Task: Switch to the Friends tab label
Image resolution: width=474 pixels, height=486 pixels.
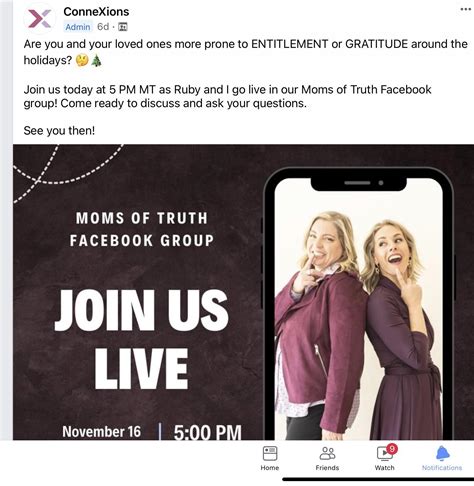Action: 327,468
